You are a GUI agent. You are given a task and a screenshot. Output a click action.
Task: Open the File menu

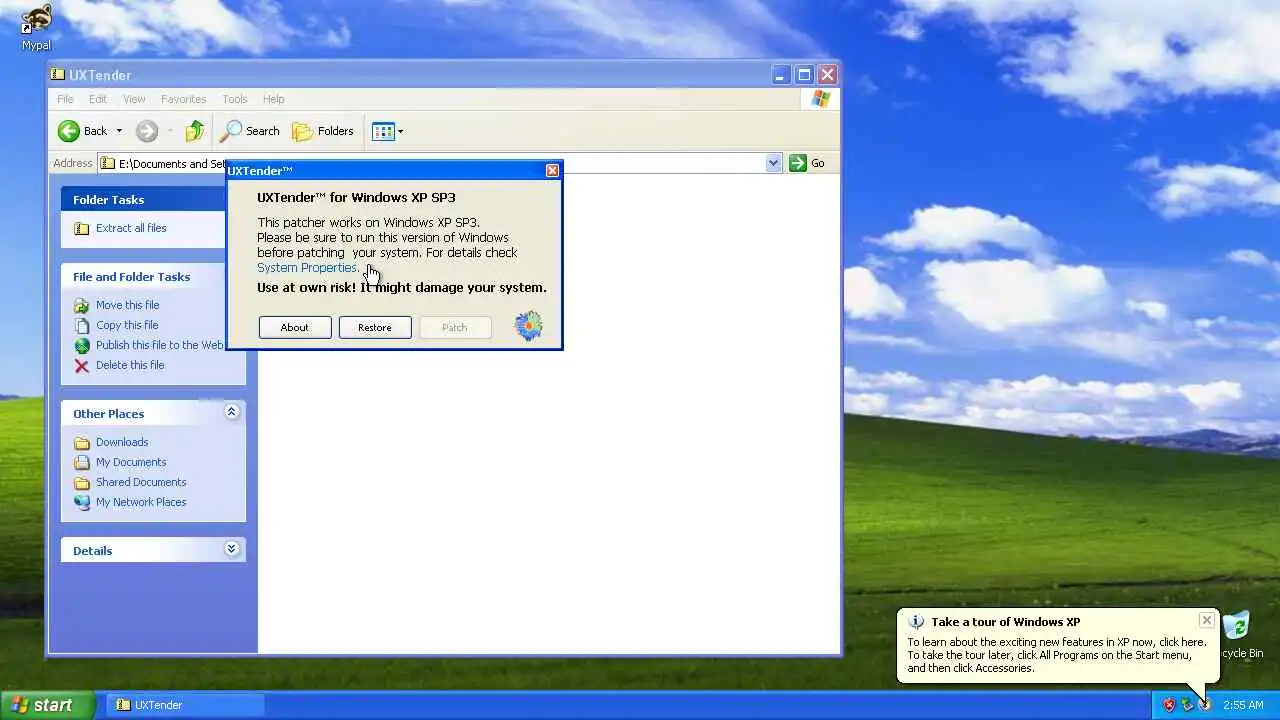point(65,99)
